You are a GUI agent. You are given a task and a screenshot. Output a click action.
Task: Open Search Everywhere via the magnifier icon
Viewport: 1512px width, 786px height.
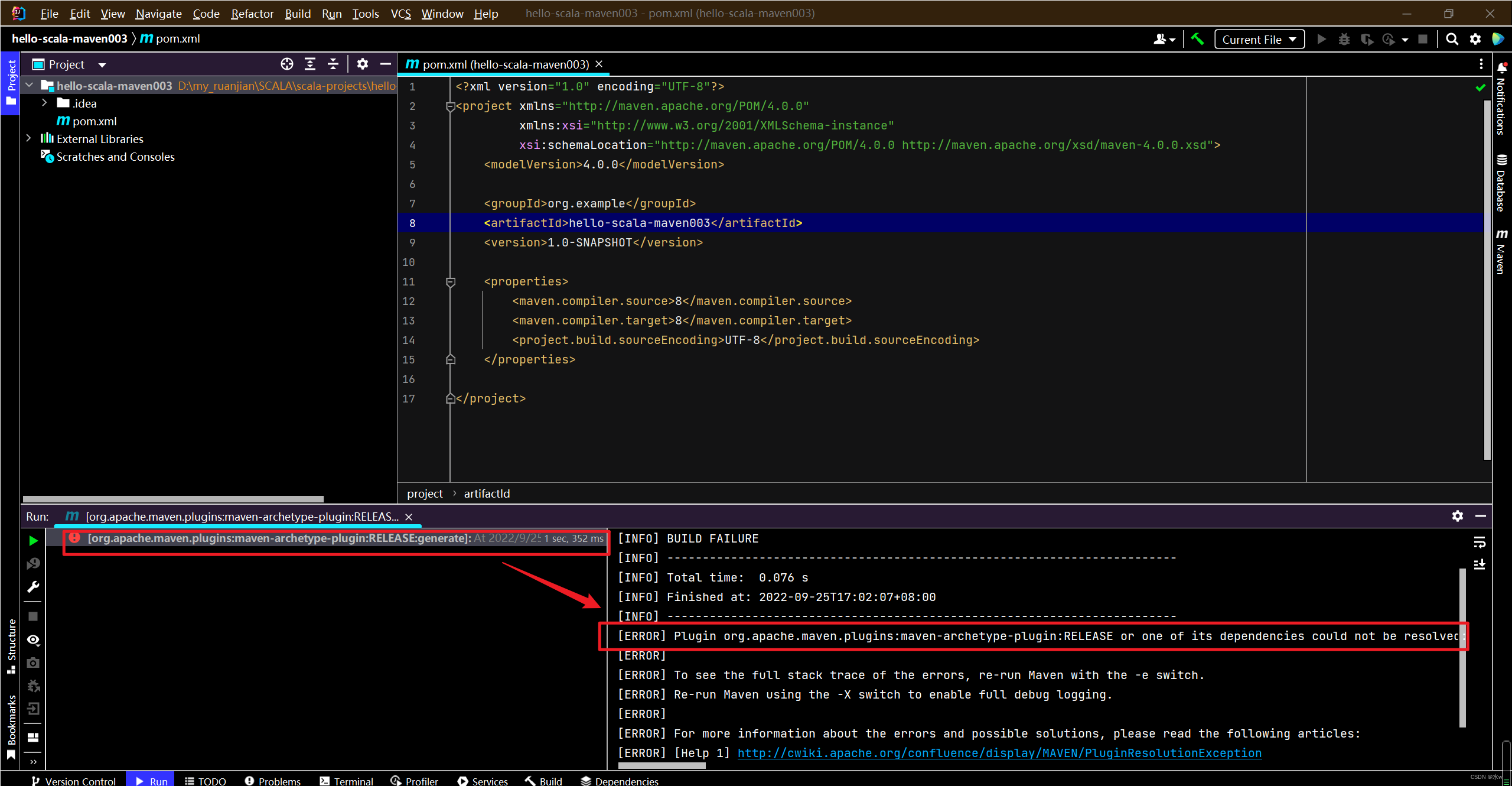pos(1452,39)
